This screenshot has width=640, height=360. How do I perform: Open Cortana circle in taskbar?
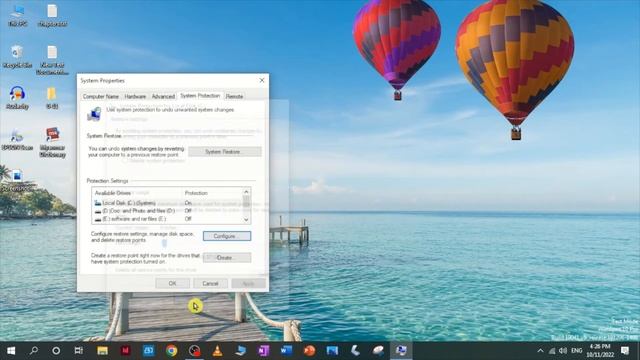point(56,350)
